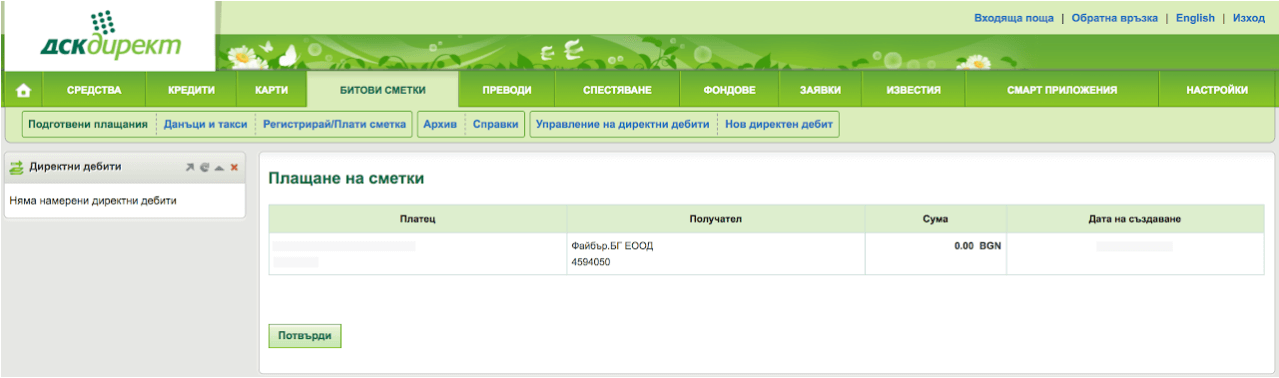Go to ПРЕВОДИ tab
The width and height of the screenshot is (1279, 378).
506,90
